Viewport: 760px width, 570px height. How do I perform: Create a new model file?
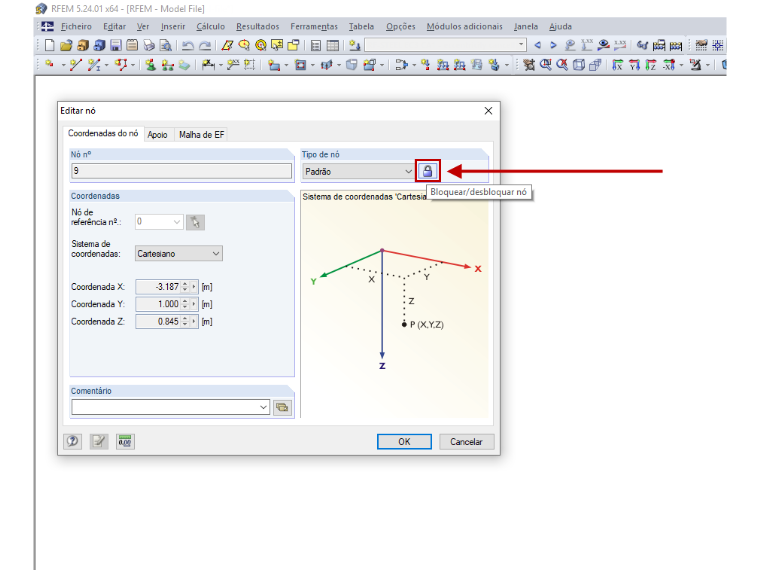pos(49,46)
